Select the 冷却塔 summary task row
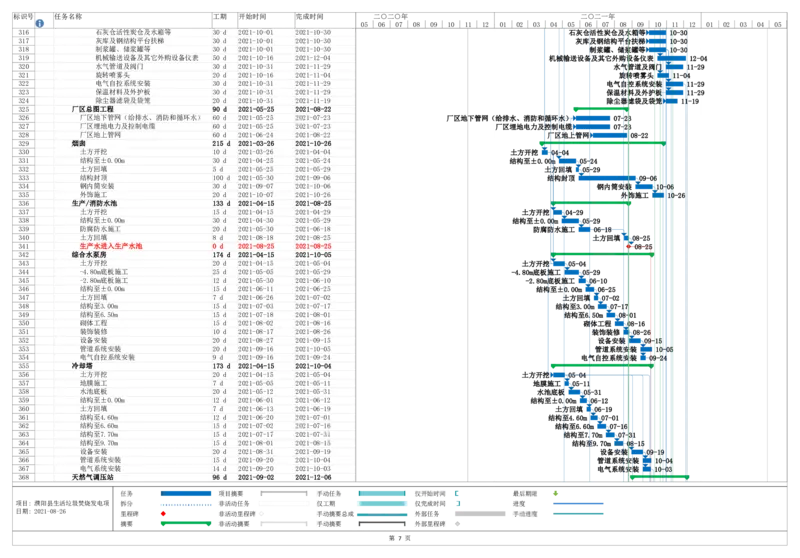Image resolution: width=800 pixels, height=558 pixels. click(x=81, y=366)
